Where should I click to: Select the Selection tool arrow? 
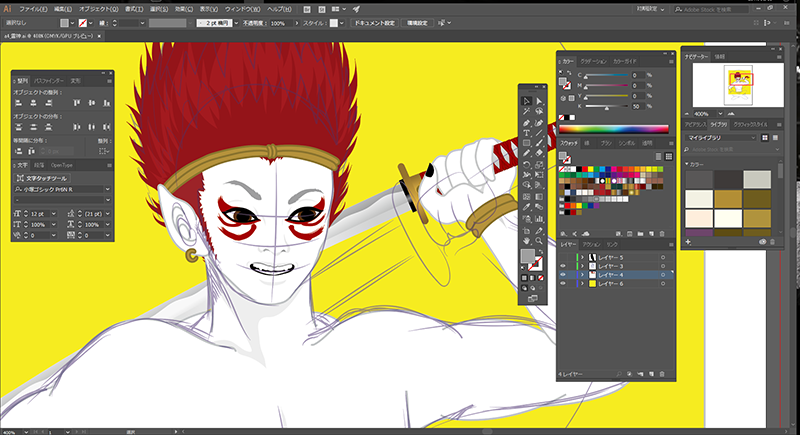point(527,101)
